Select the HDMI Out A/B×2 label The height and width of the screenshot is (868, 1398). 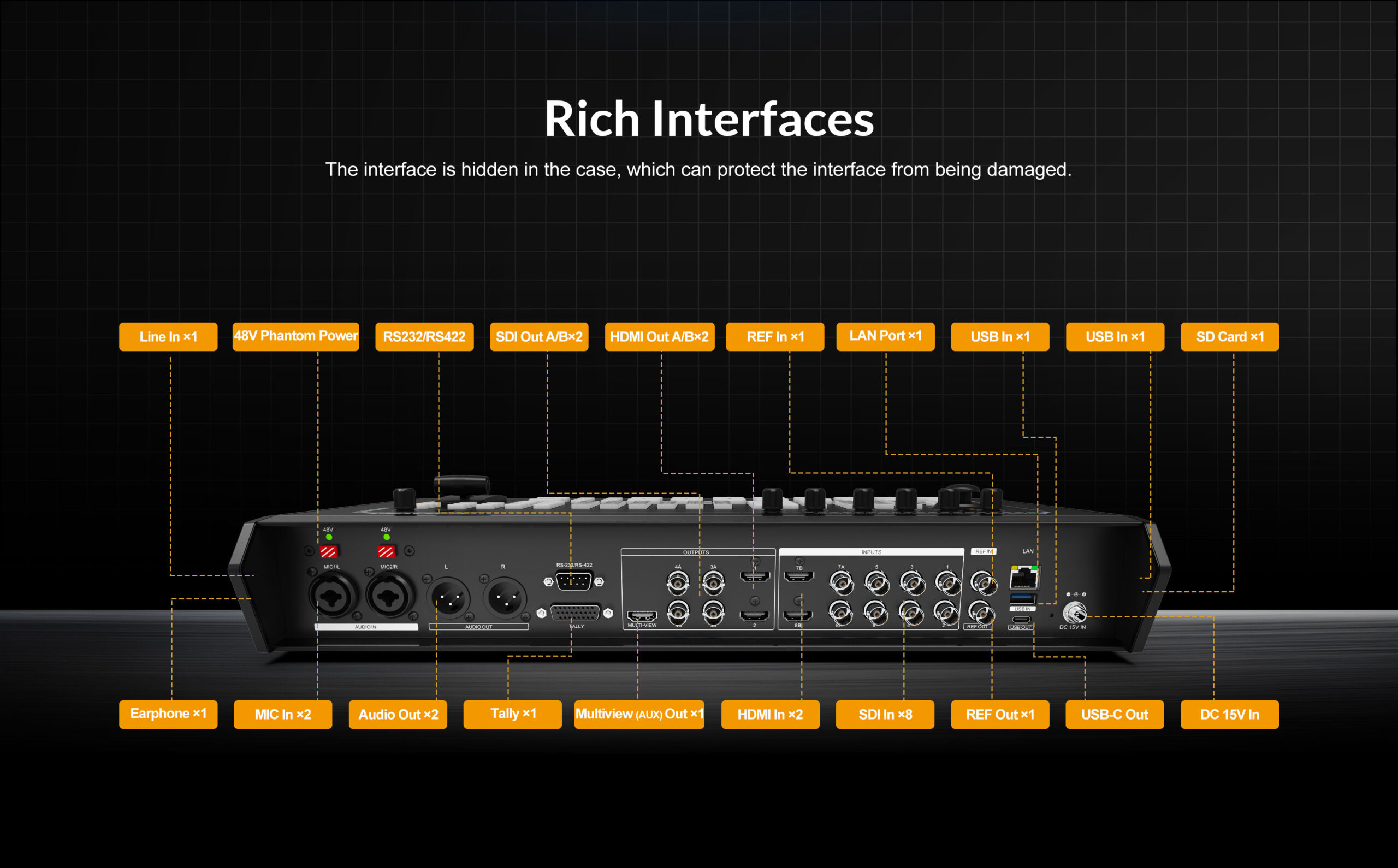point(659,336)
